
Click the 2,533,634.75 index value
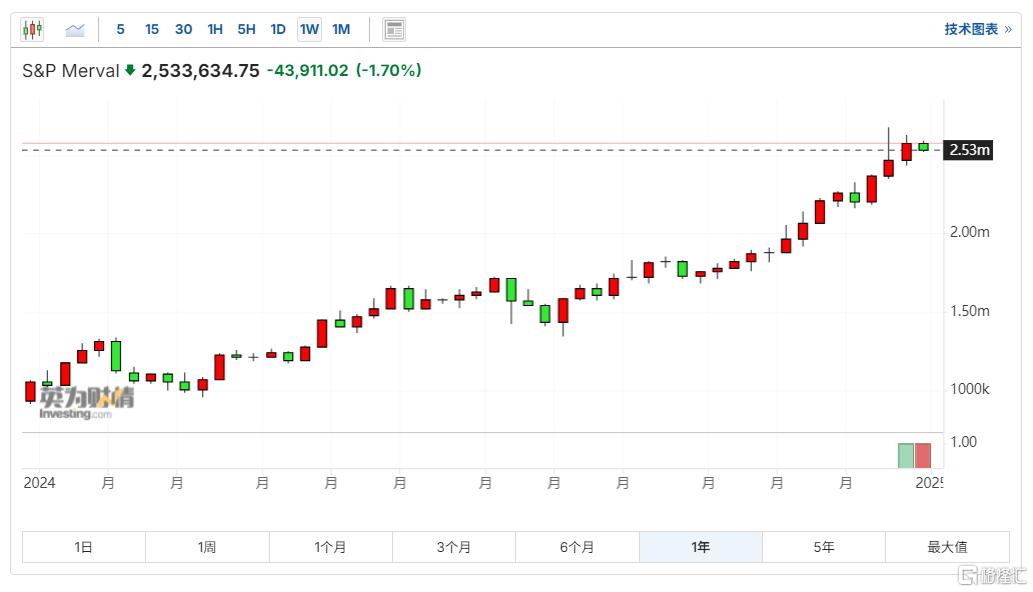(200, 71)
